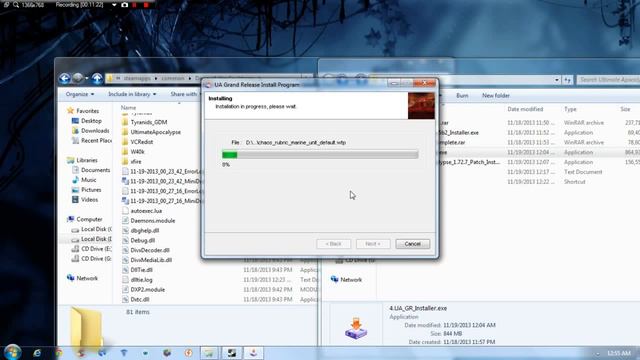Viewport: 640px width, 360px height.
Task: Click the Favorites star icon
Action: click(x=70, y=111)
